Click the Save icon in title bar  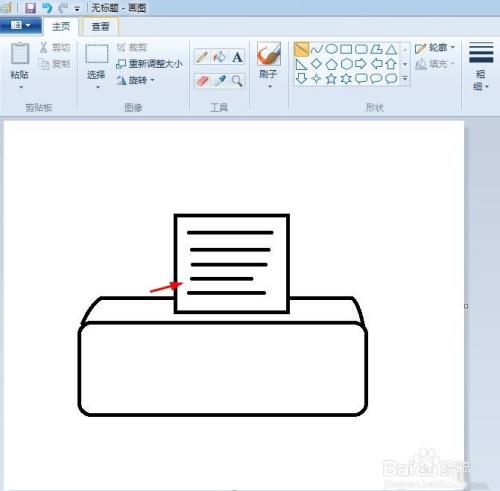[30, 8]
